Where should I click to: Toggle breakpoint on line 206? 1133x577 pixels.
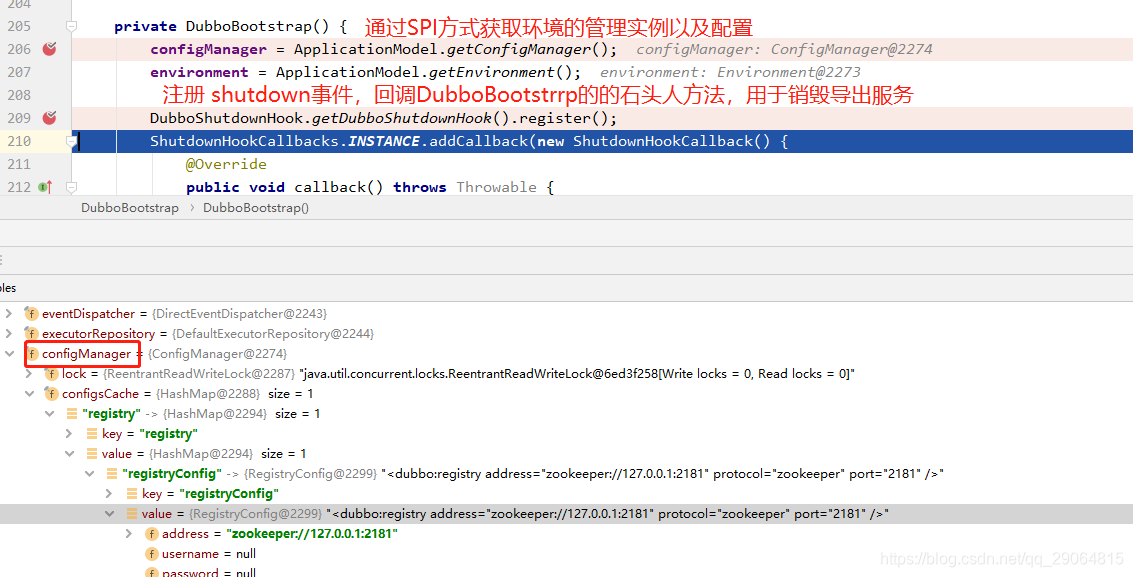[x=49, y=49]
